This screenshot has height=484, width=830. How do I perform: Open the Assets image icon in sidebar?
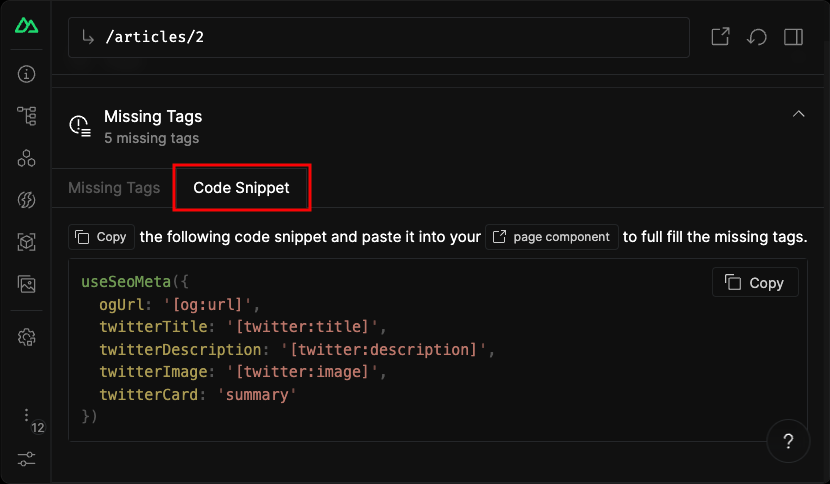point(26,285)
